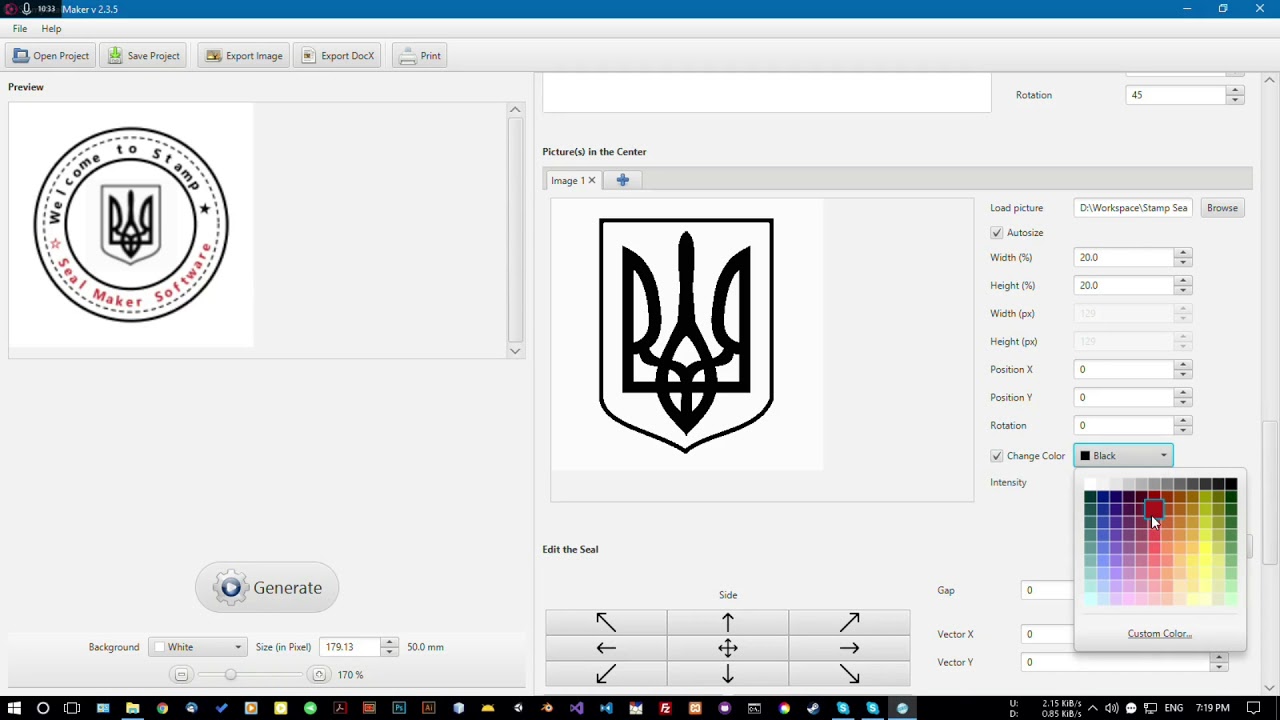1280x720 pixels.
Task: Click the Height (%) input field
Action: tap(1124, 285)
